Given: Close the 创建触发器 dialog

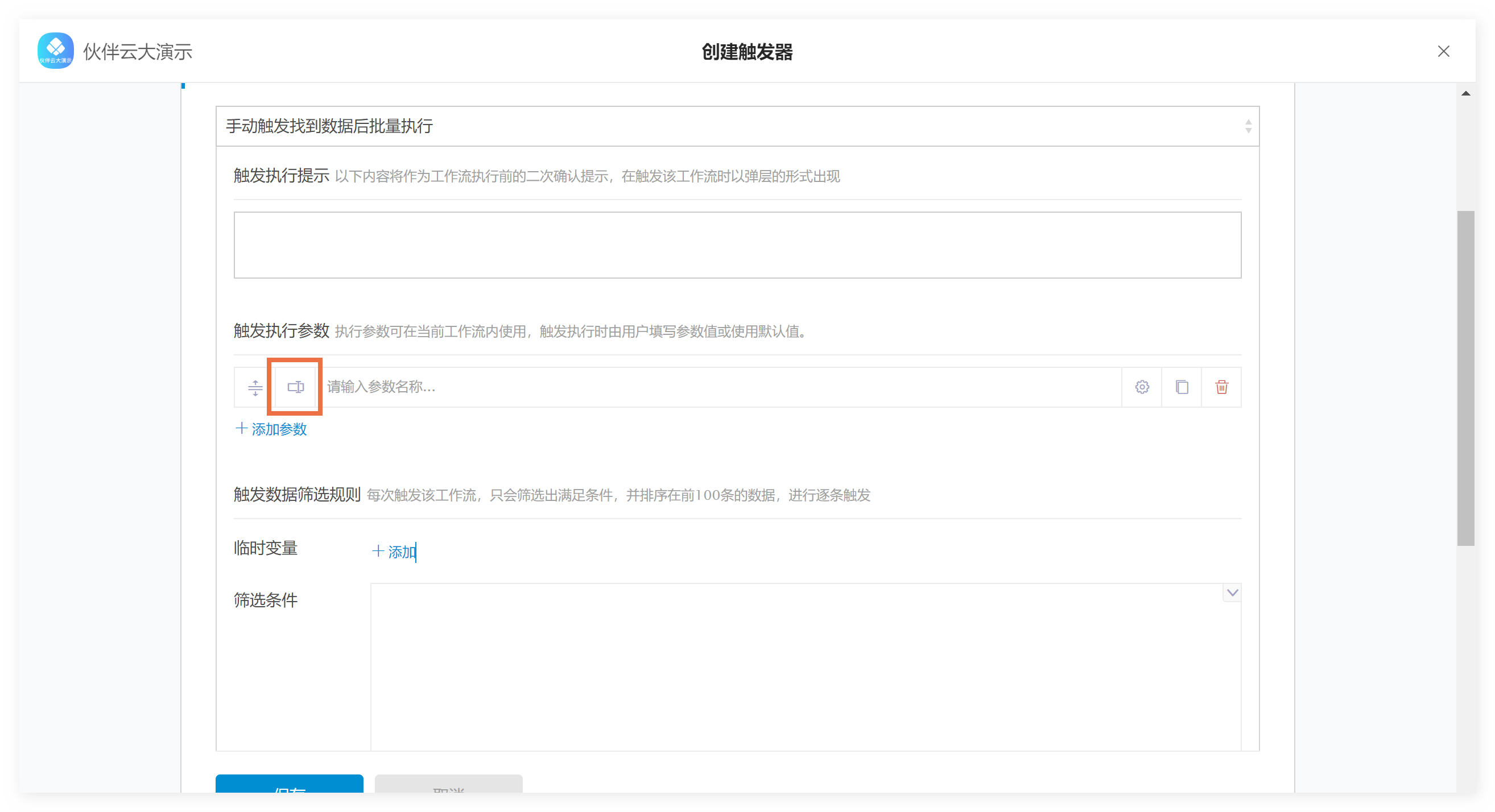Looking at the screenshot, I should (x=1443, y=52).
